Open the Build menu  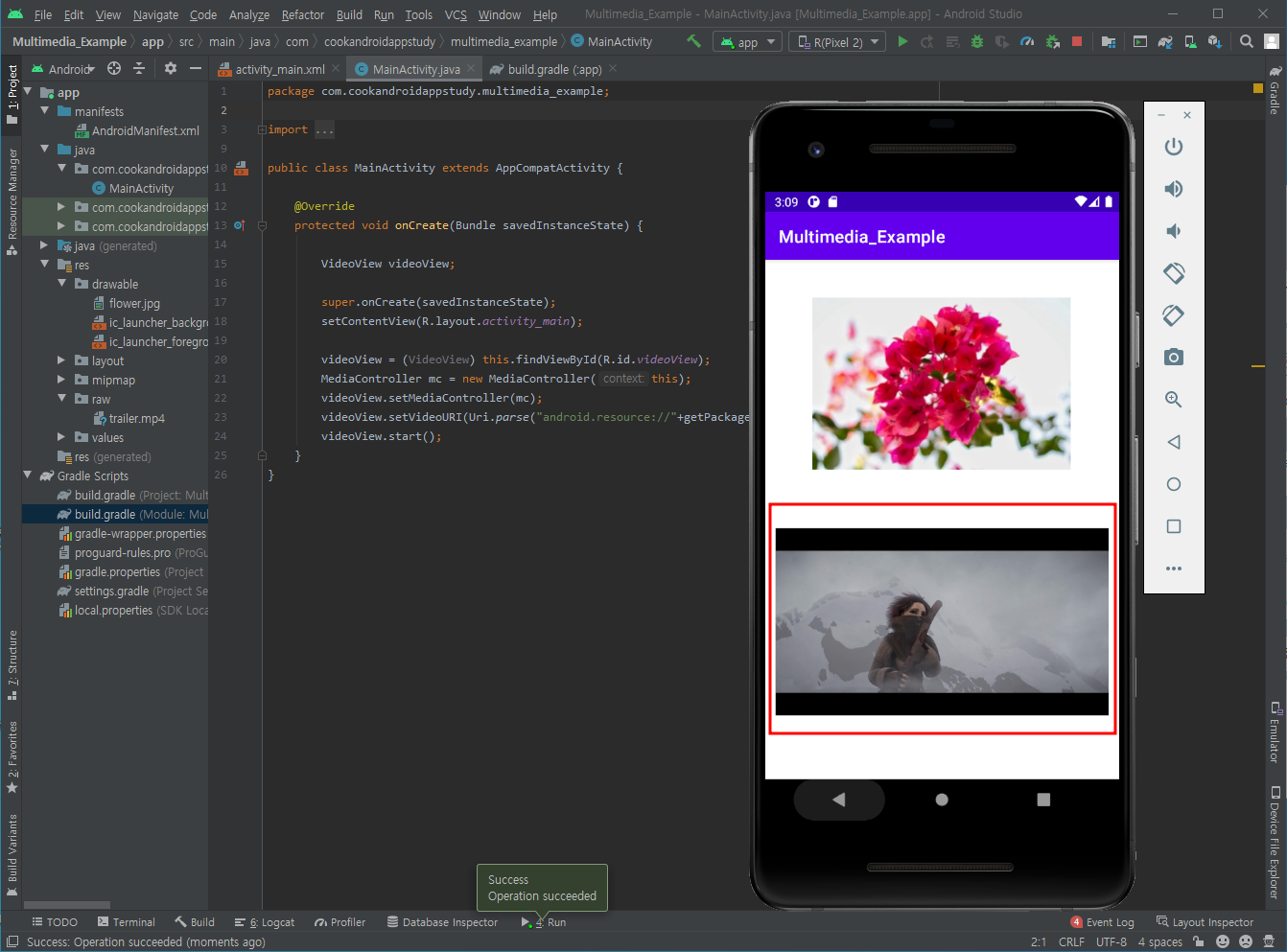pyautogui.click(x=349, y=14)
